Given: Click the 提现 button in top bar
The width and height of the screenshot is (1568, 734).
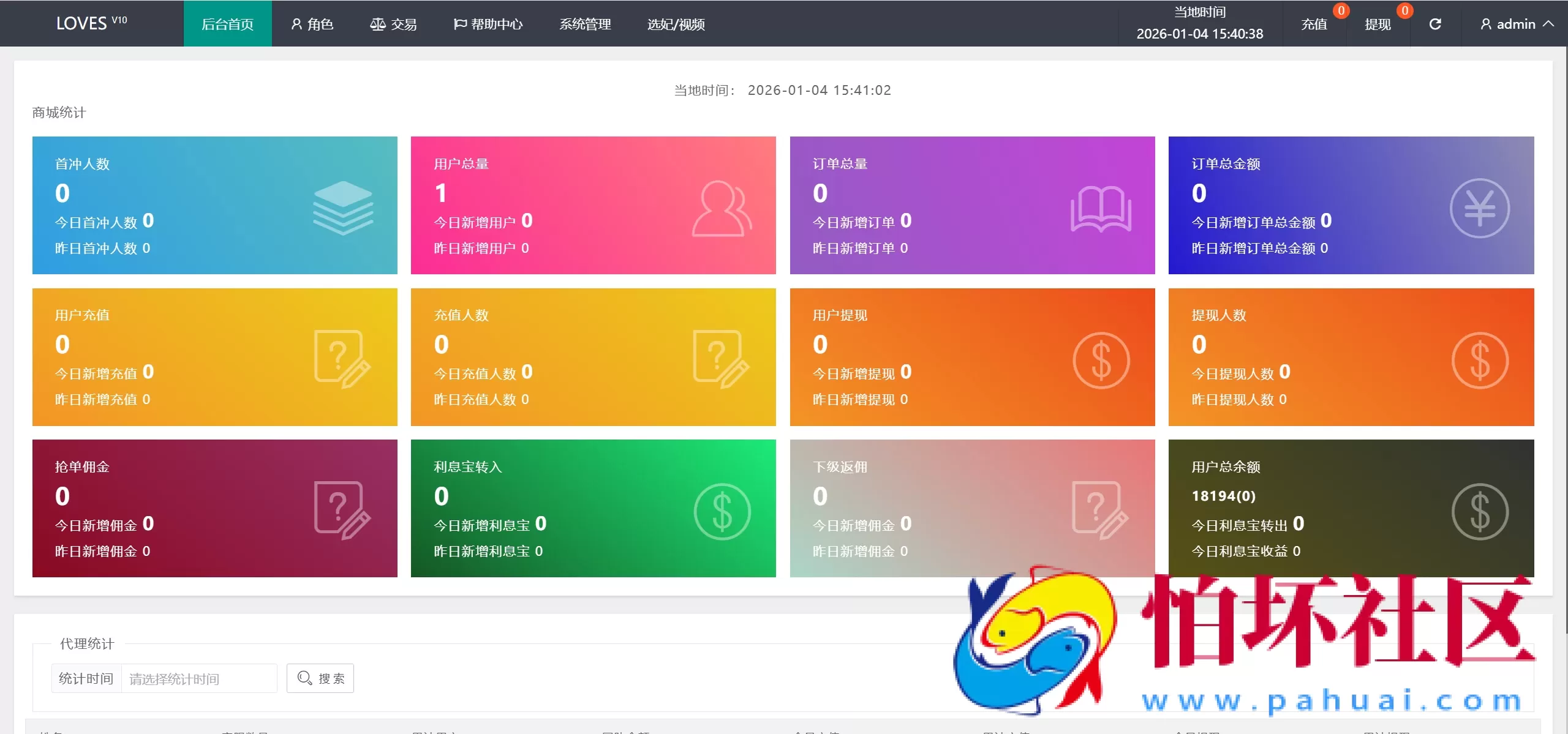Looking at the screenshot, I should pyautogui.click(x=1378, y=24).
